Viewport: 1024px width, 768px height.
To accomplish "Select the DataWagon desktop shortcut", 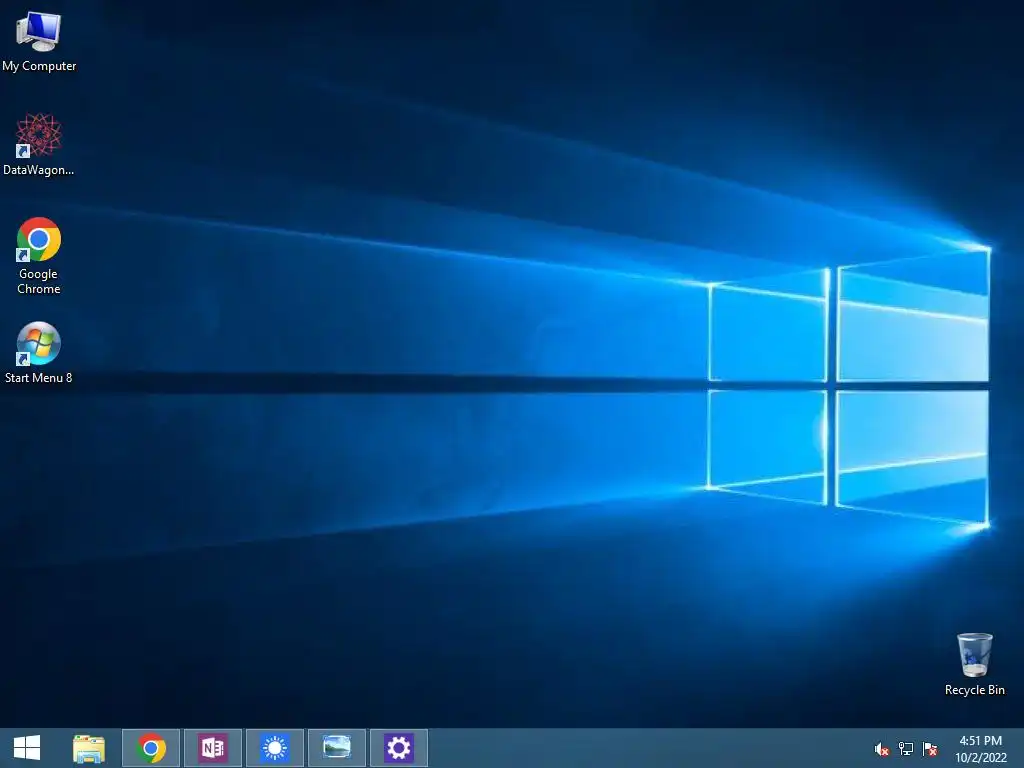I will coord(39,144).
